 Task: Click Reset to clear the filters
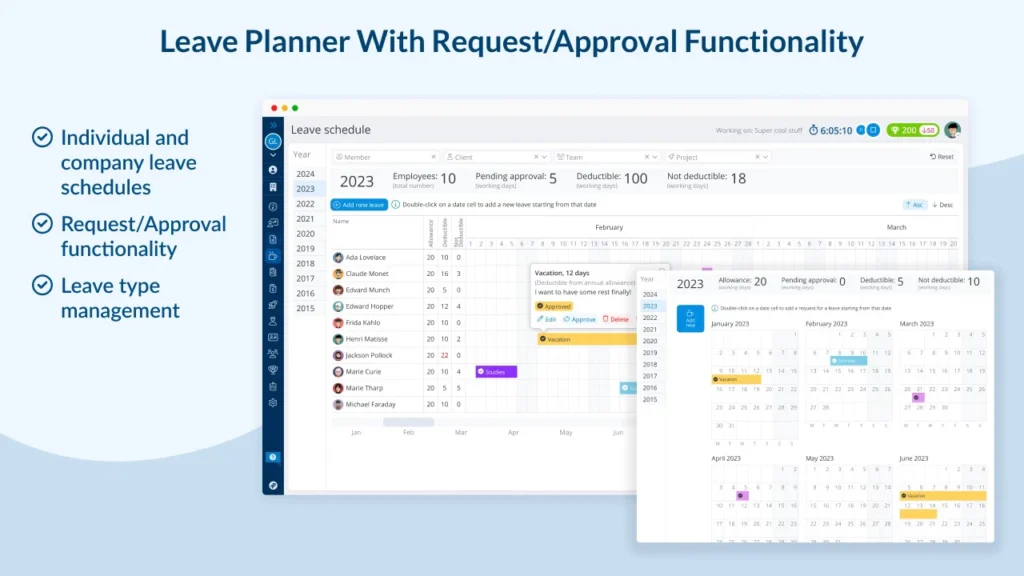[x=941, y=157]
